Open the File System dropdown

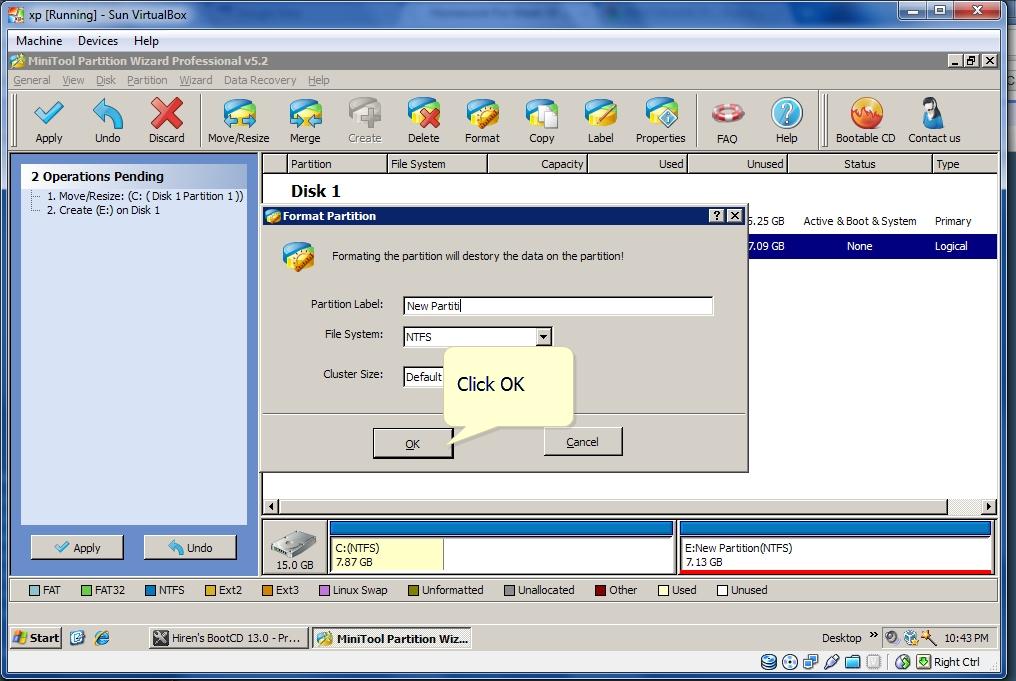click(x=543, y=336)
